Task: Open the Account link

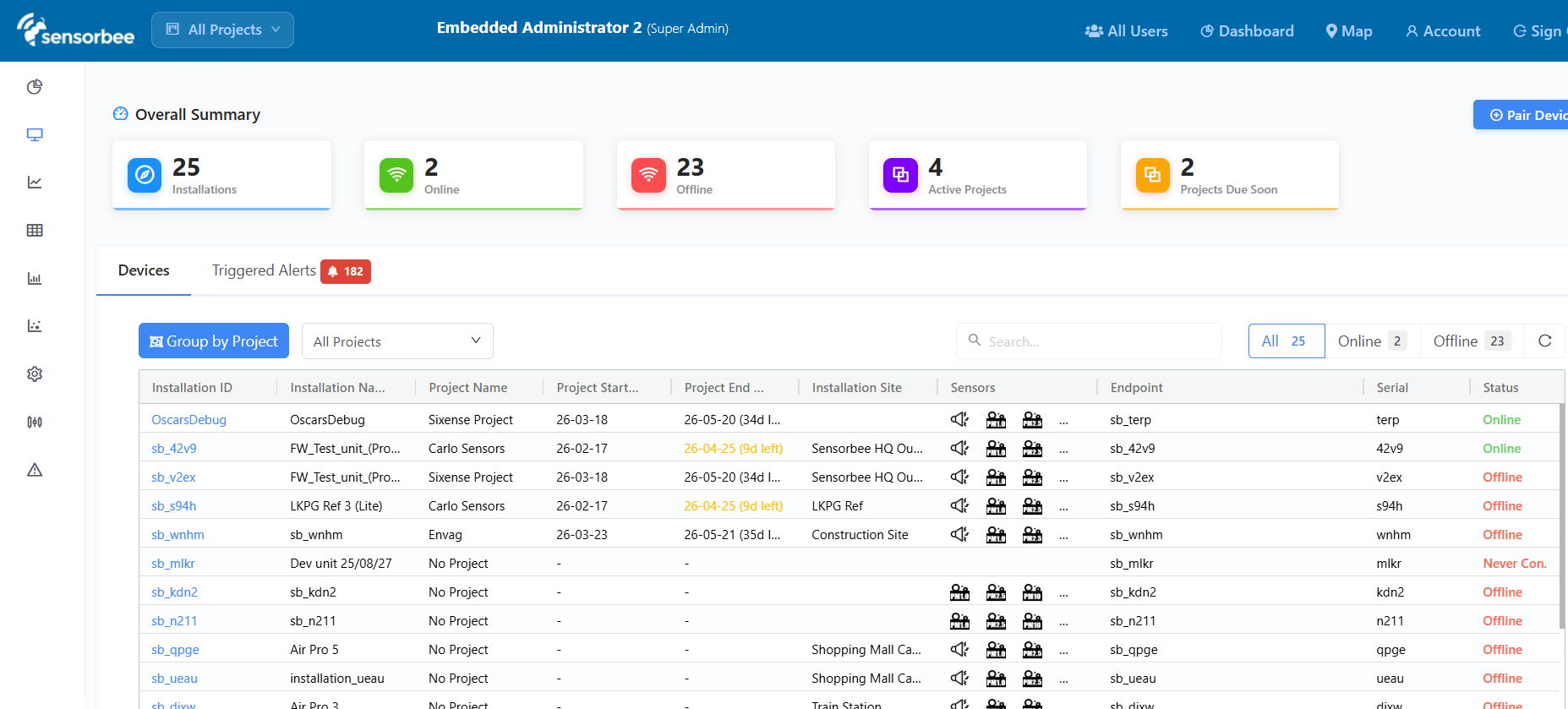Action: click(x=1443, y=31)
